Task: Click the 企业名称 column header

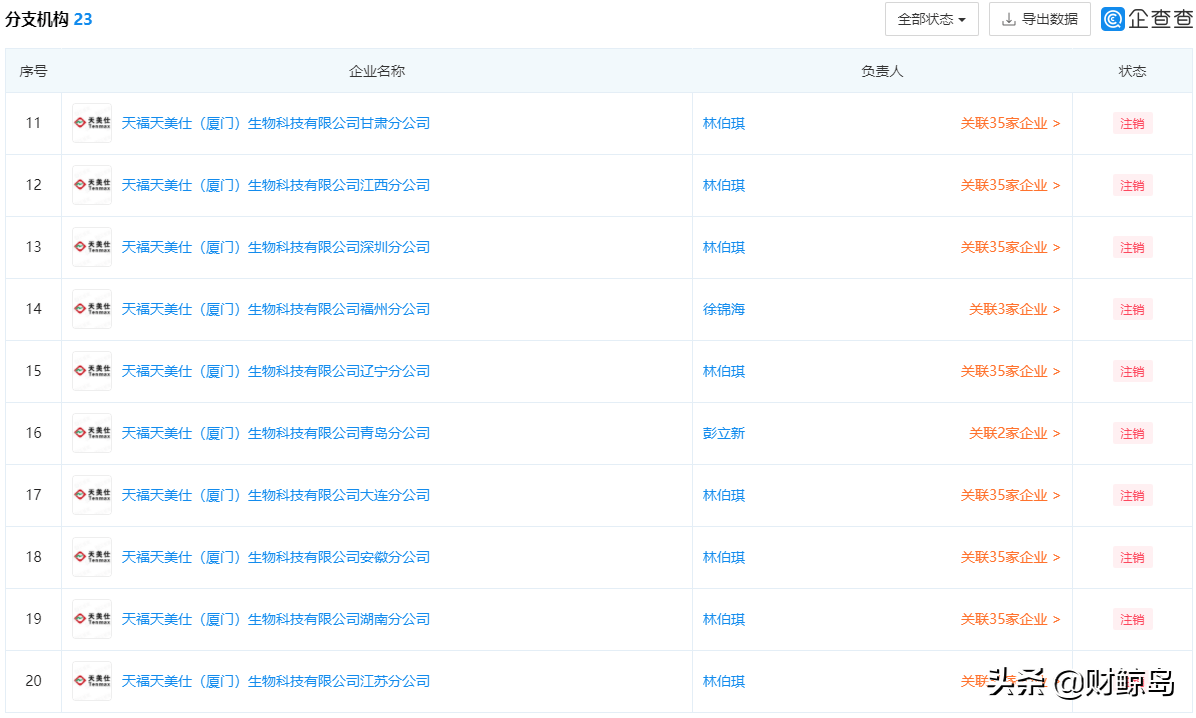Action: [x=377, y=71]
